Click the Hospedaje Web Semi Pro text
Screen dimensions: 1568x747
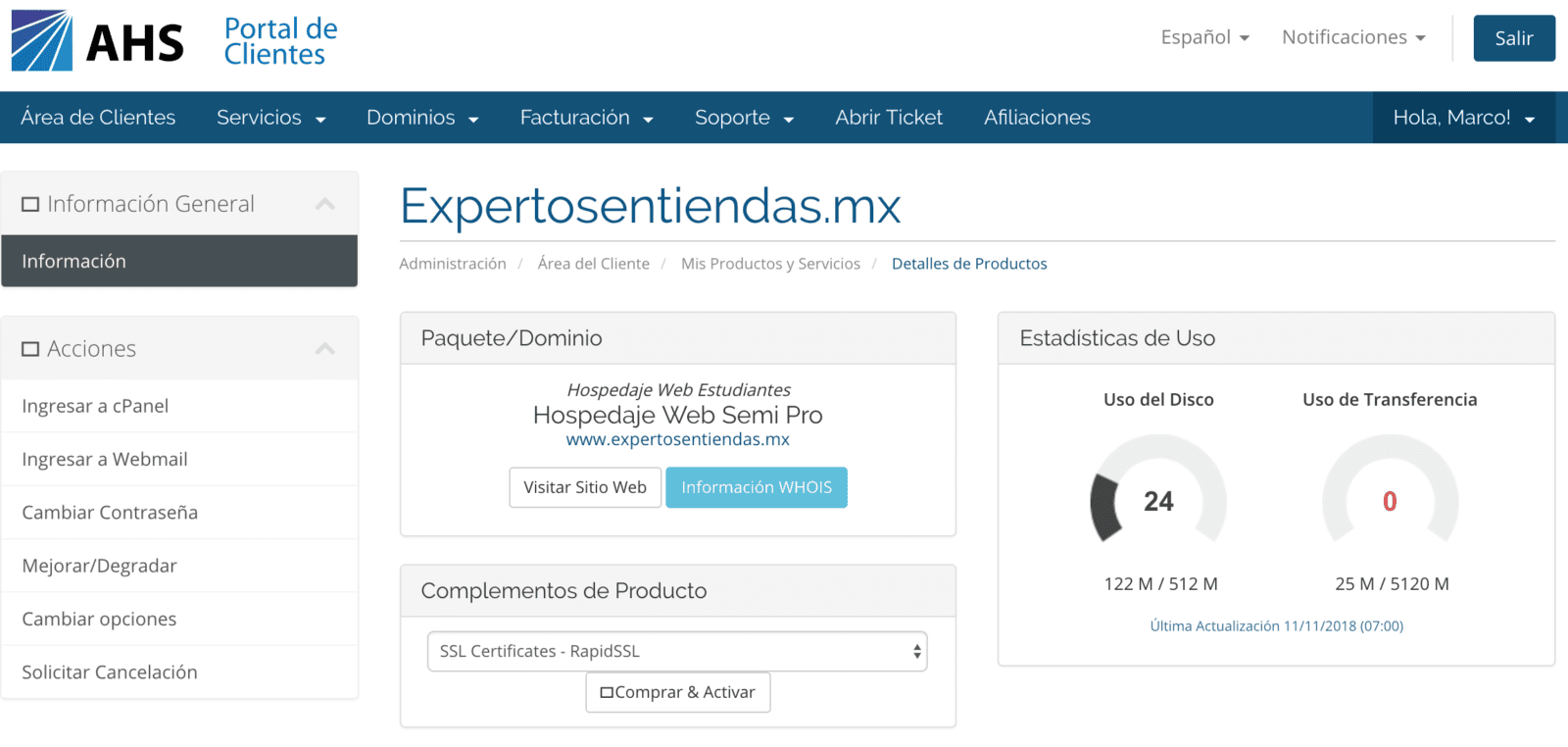click(677, 415)
